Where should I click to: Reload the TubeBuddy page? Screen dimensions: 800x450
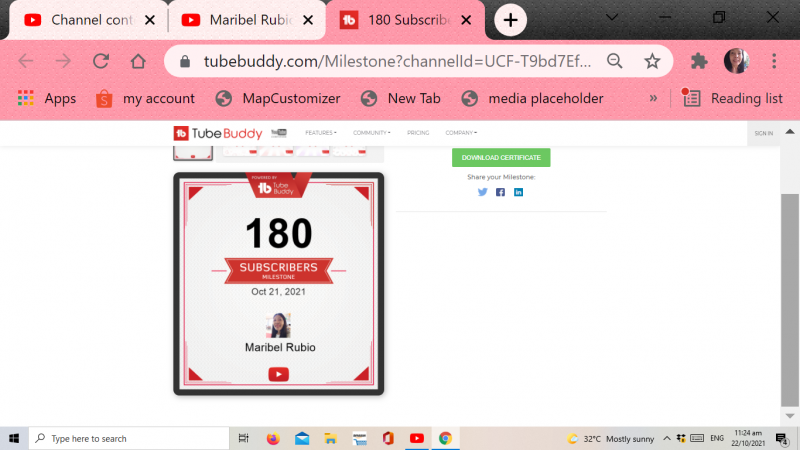coord(101,61)
